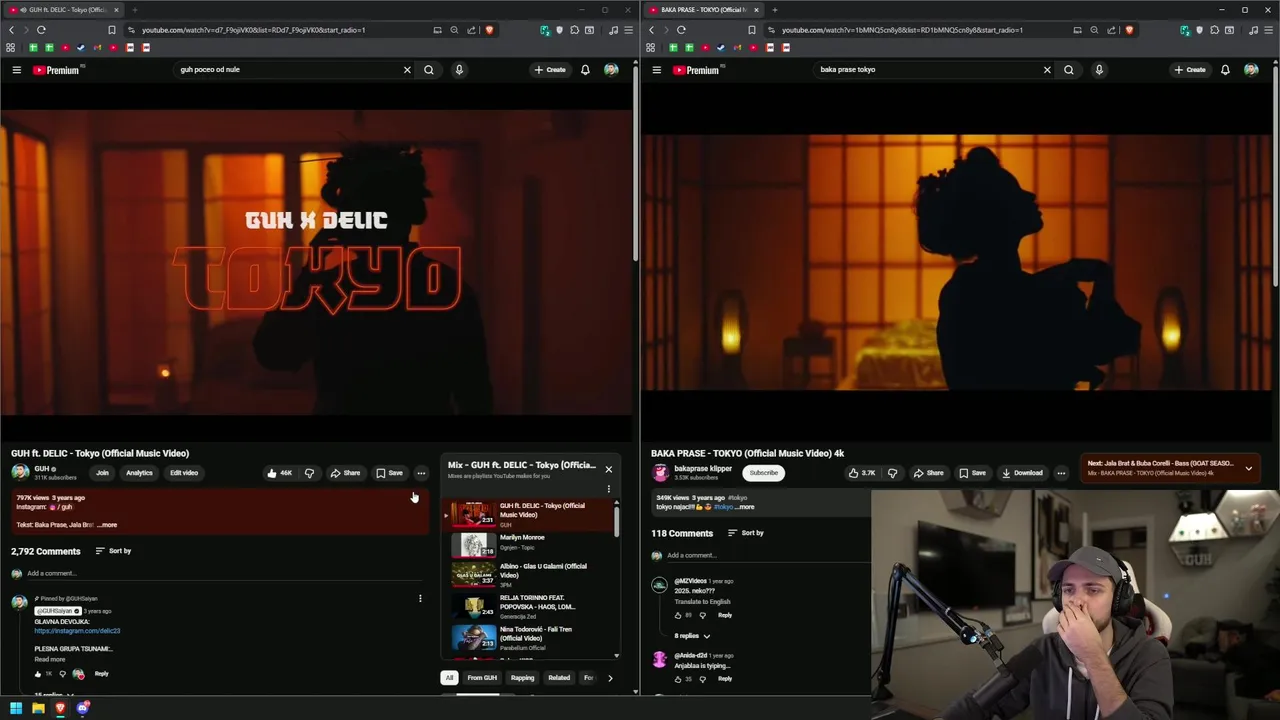Screen dimensions: 1280x720
Task: Click Brave Shields icon in right address bar
Action: (1129, 30)
